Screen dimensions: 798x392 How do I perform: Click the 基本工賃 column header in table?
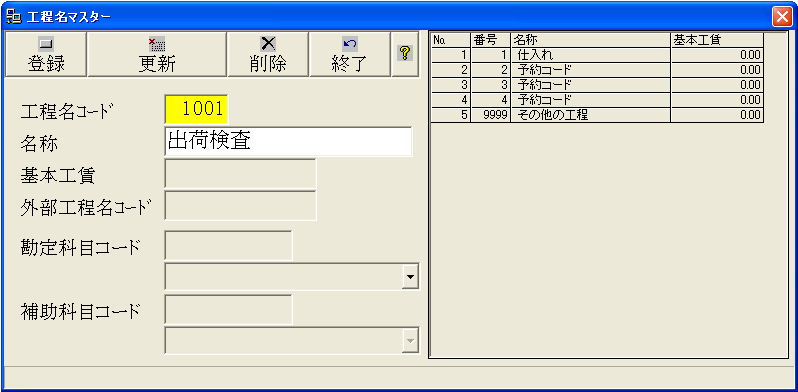(x=717, y=40)
